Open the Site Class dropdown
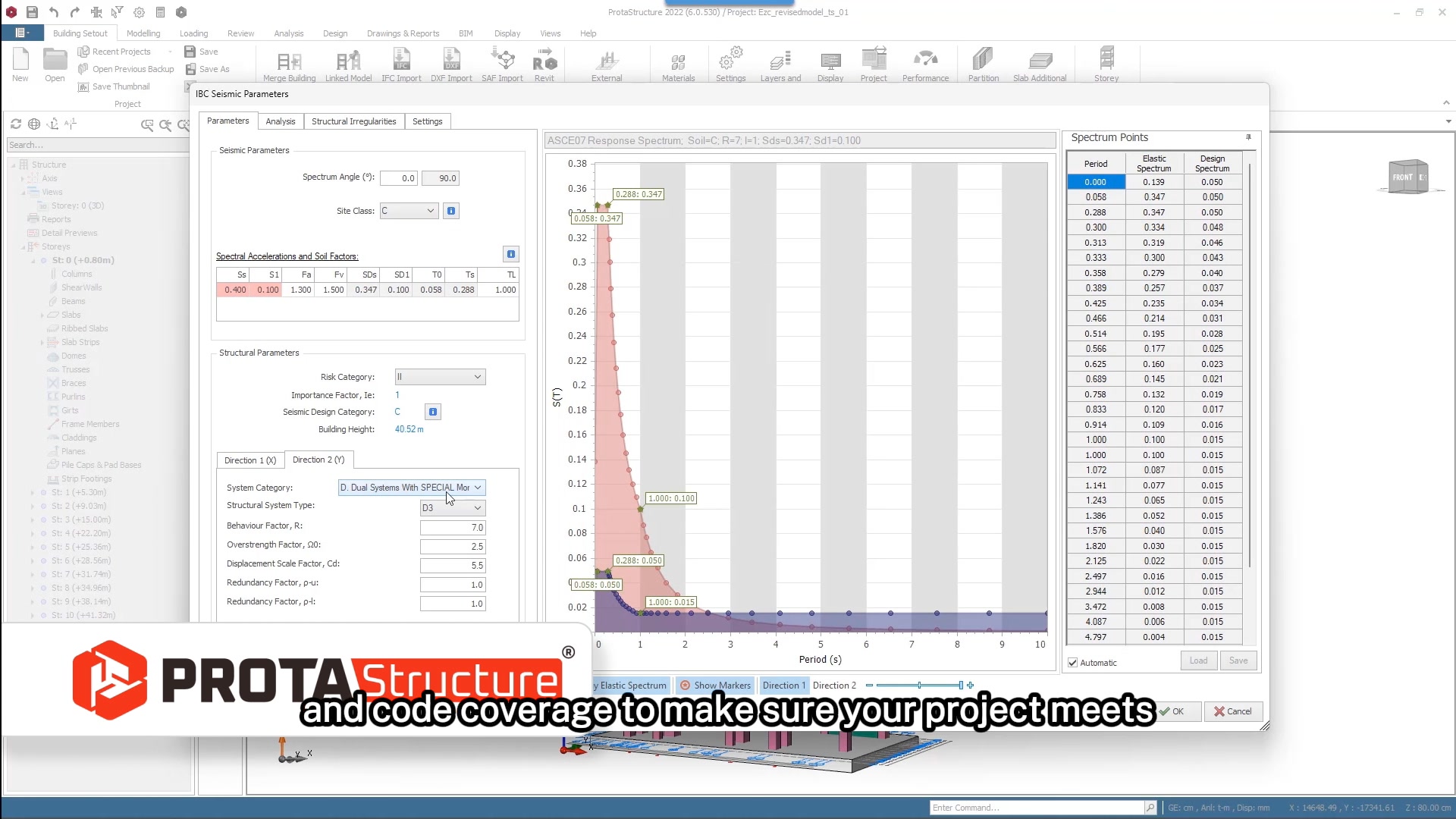This screenshot has height=819, width=1456. (409, 211)
